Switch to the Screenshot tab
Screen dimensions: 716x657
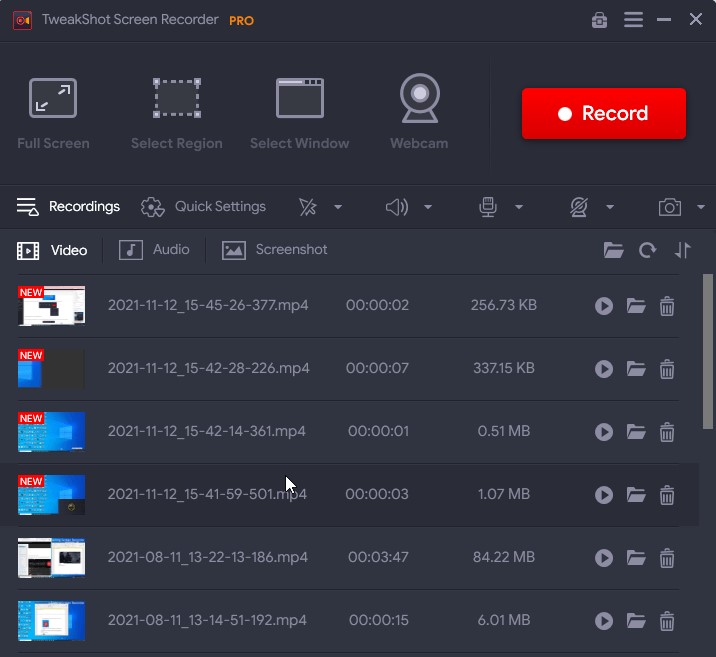point(274,250)
